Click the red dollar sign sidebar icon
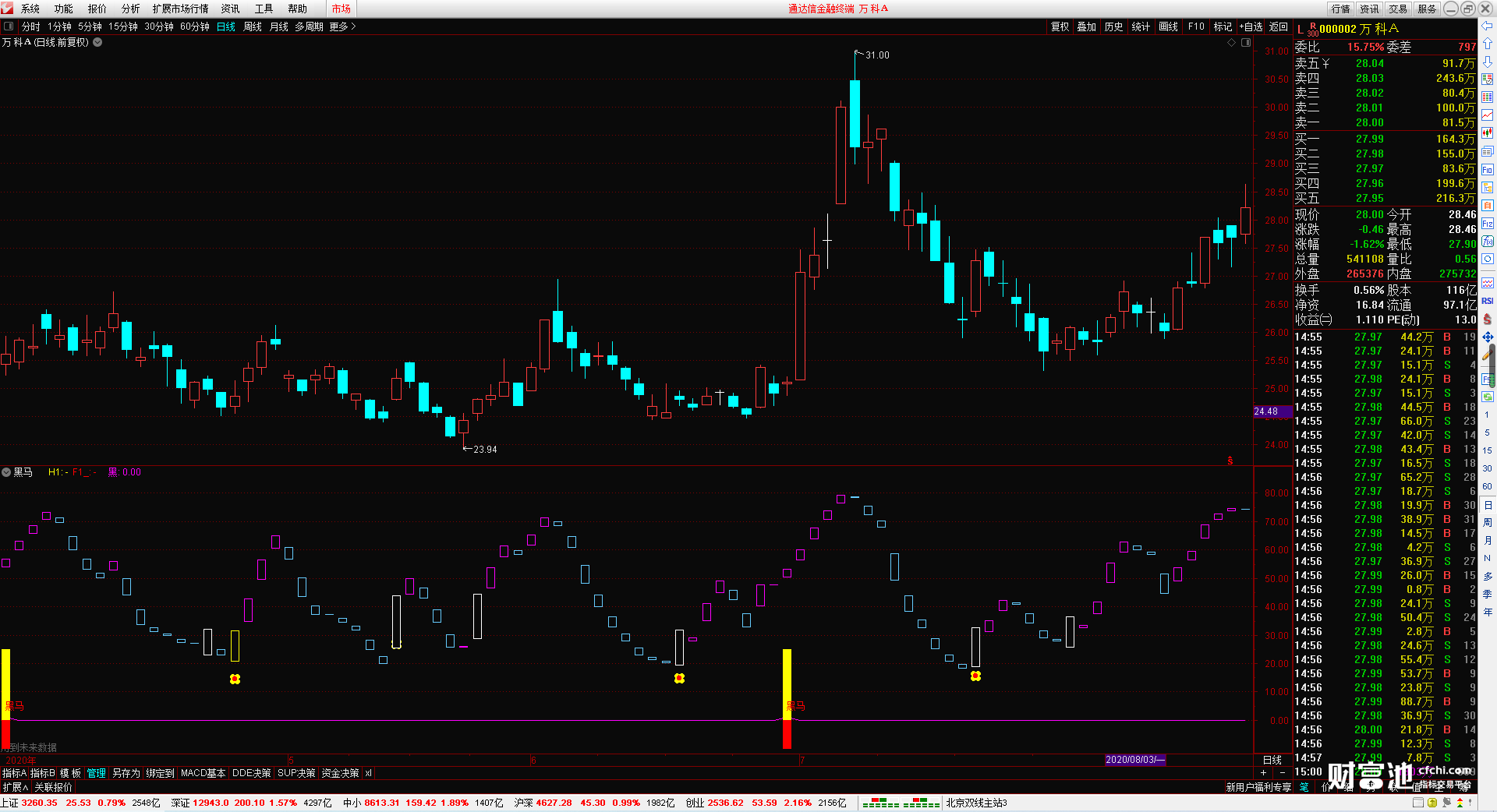Image resolution: width=1497 pixels, height=812 pixels. point(1488,320)
